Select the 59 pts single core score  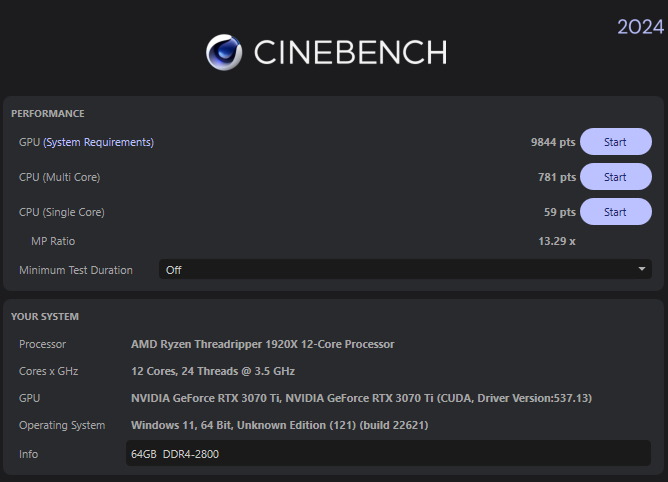point(560,212)
